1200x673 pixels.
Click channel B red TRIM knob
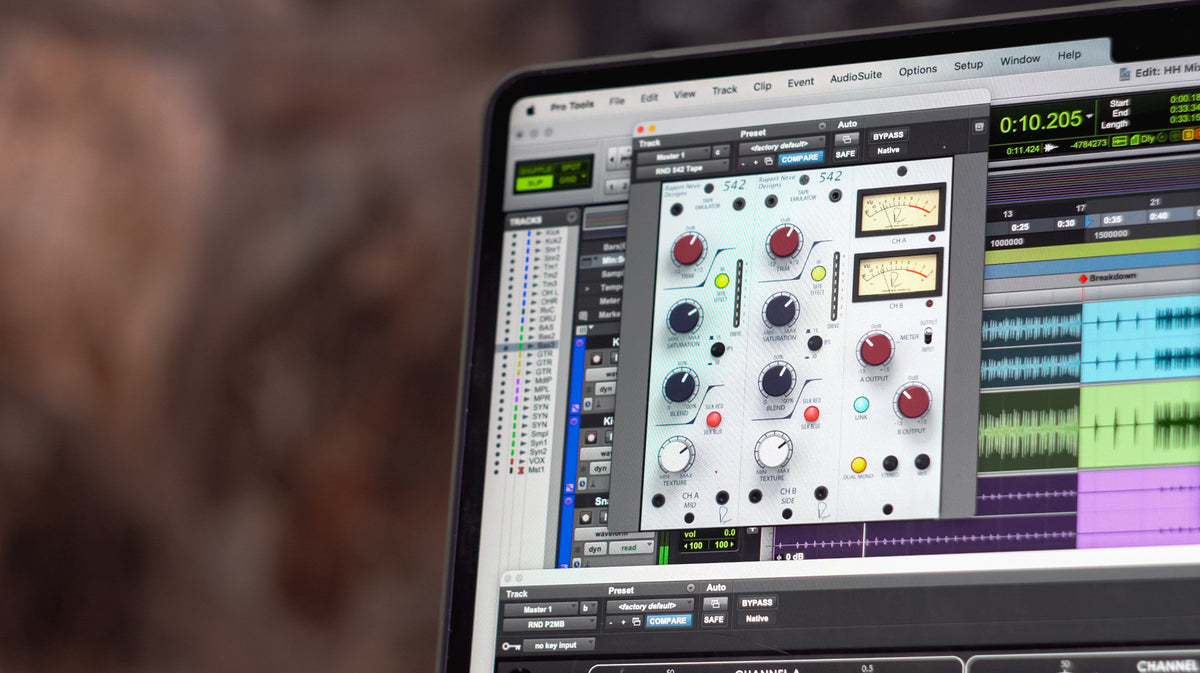coord(785,241)
